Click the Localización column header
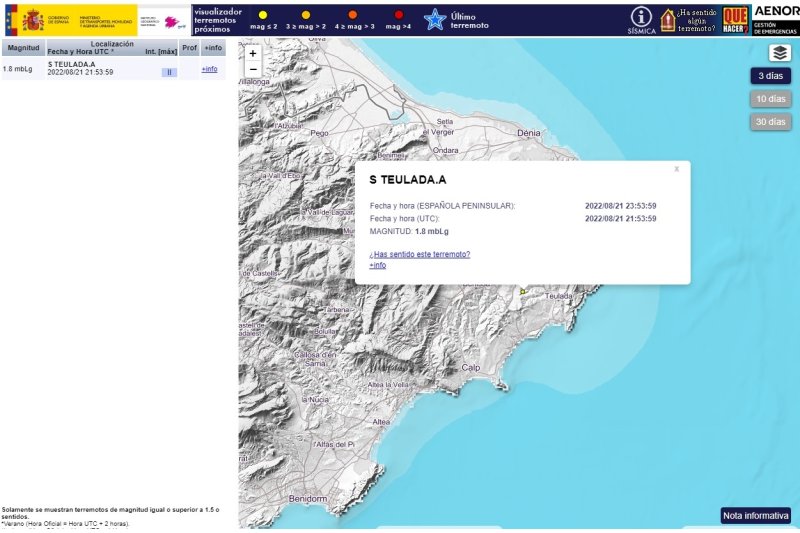800x533 pixels. 112,44
